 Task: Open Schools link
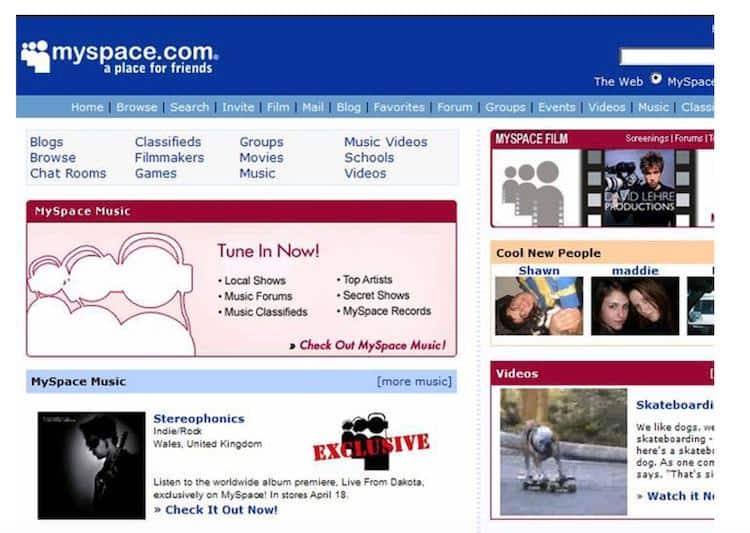tap(369, 157)
